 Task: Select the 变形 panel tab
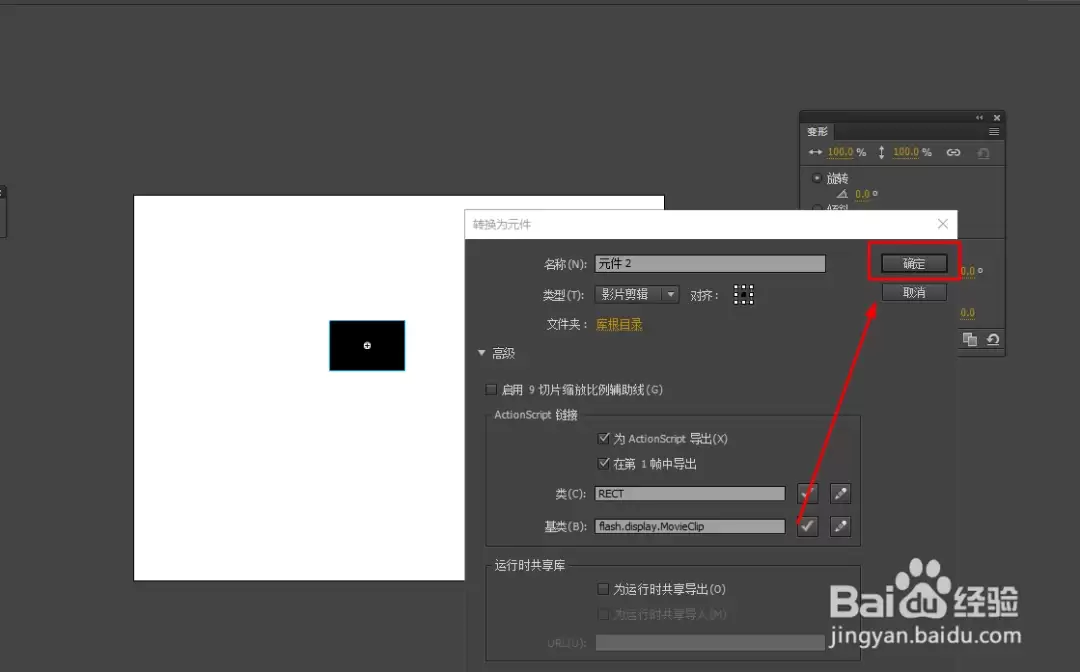point(818,132)
